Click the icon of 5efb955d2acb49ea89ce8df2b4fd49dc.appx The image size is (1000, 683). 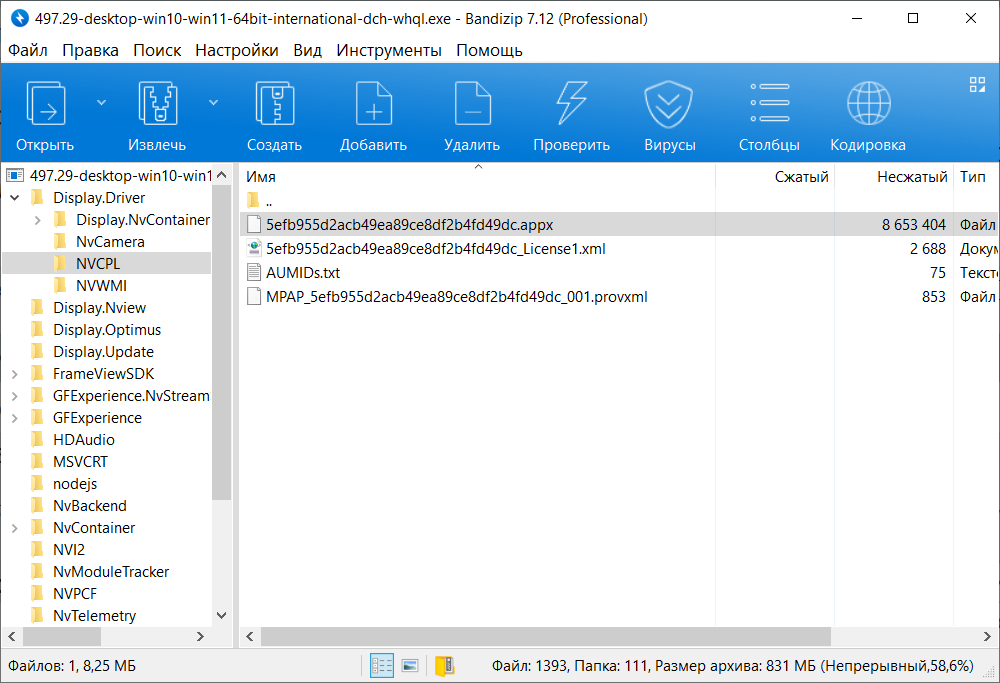click(254, 224)
